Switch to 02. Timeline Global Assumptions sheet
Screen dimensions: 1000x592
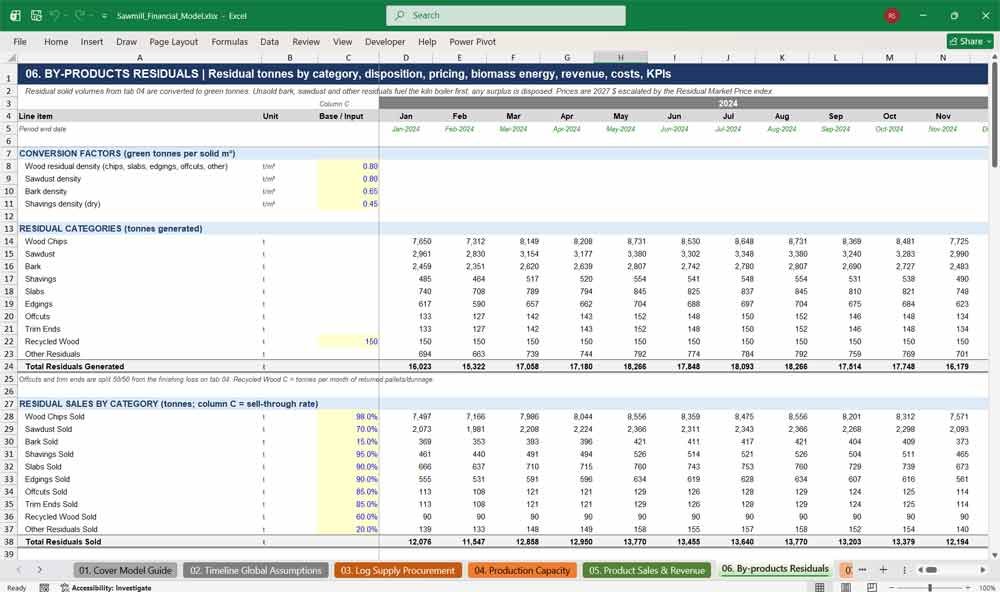tap(256, 570)
